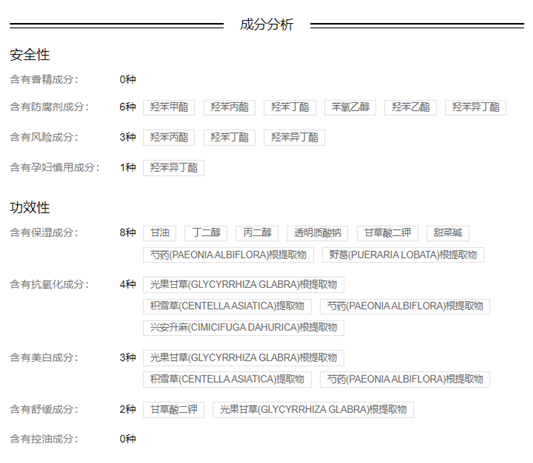The height and width of the screenshot is (463, 533).
Task: Click the 野葛 PUERARIA LOBATA extract tag
Action: point(403,255)
